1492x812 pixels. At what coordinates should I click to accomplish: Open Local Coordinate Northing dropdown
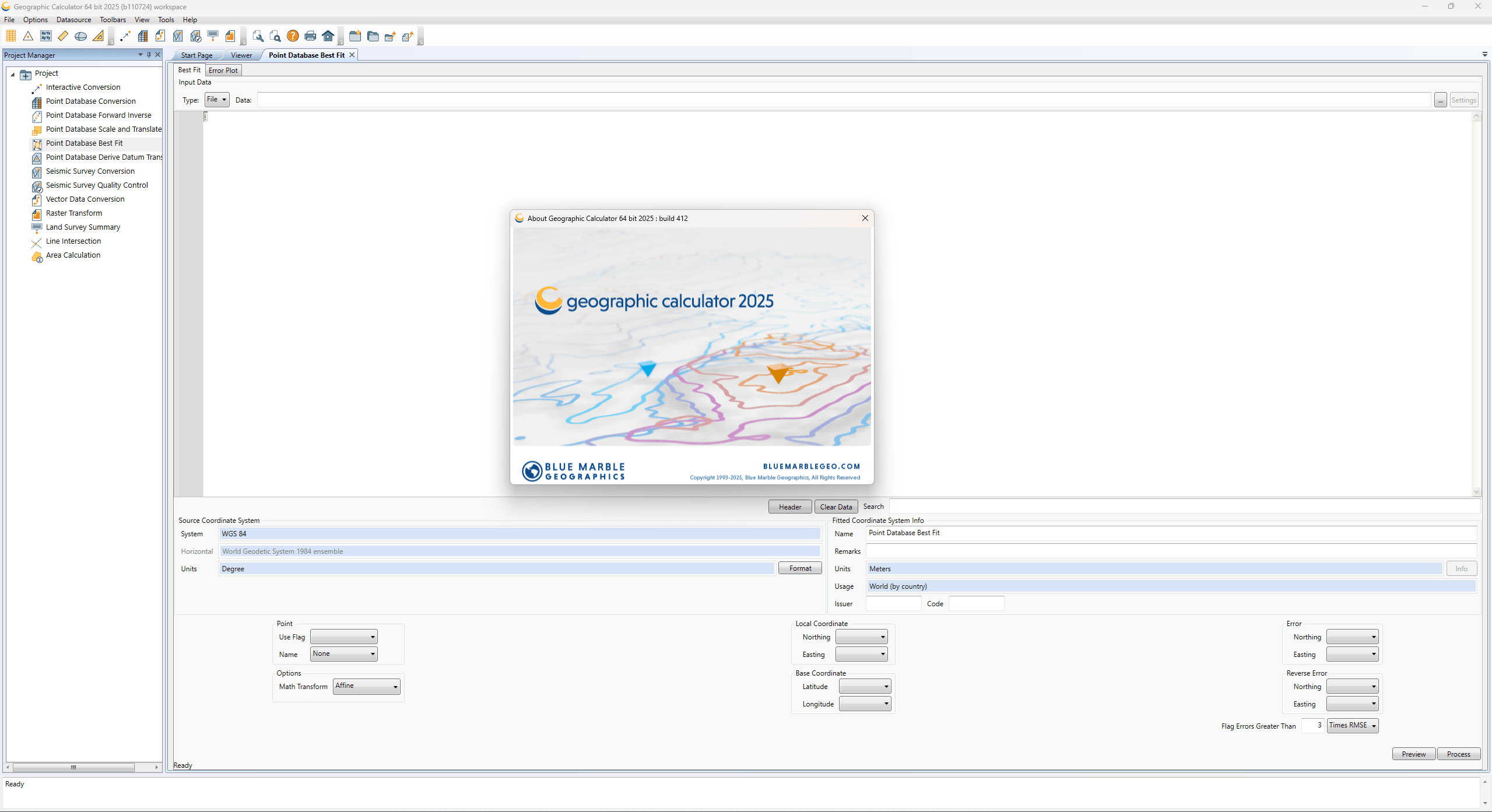tap(861, 637)
